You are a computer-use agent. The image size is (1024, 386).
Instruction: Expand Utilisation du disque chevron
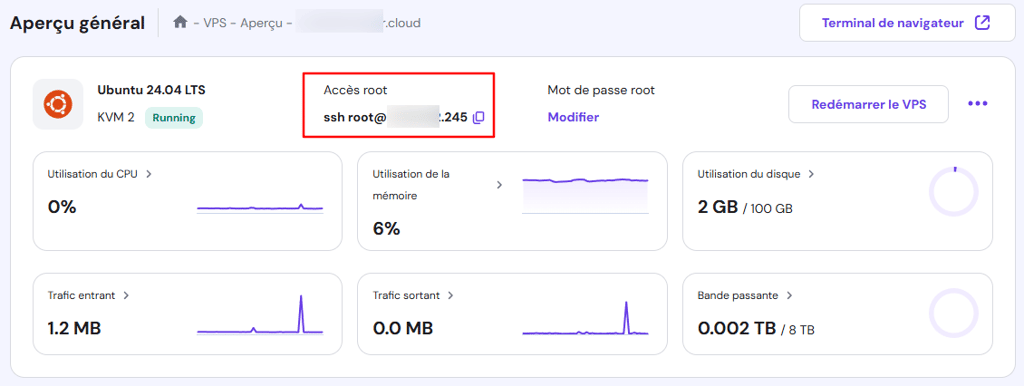point(812,174)
